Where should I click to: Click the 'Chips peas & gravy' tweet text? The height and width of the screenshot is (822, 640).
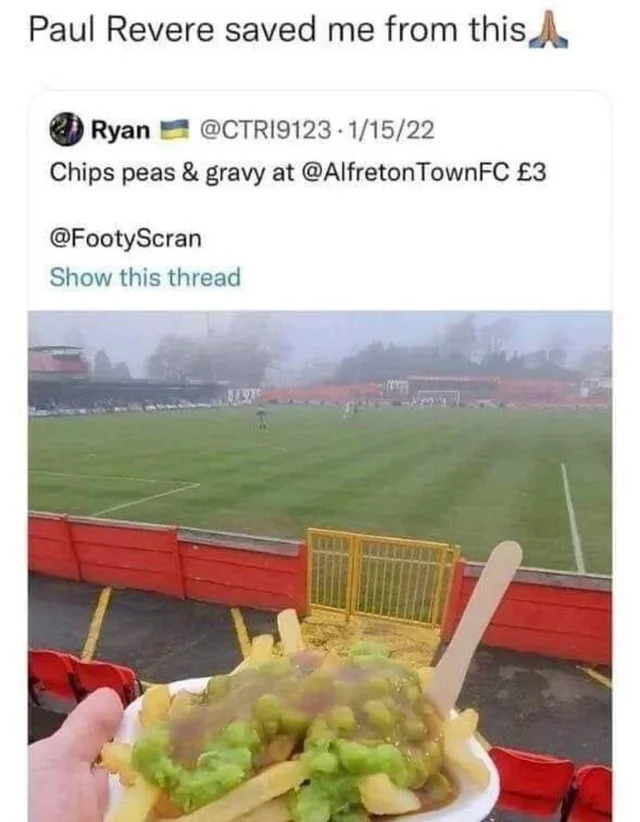coord(298,172)
